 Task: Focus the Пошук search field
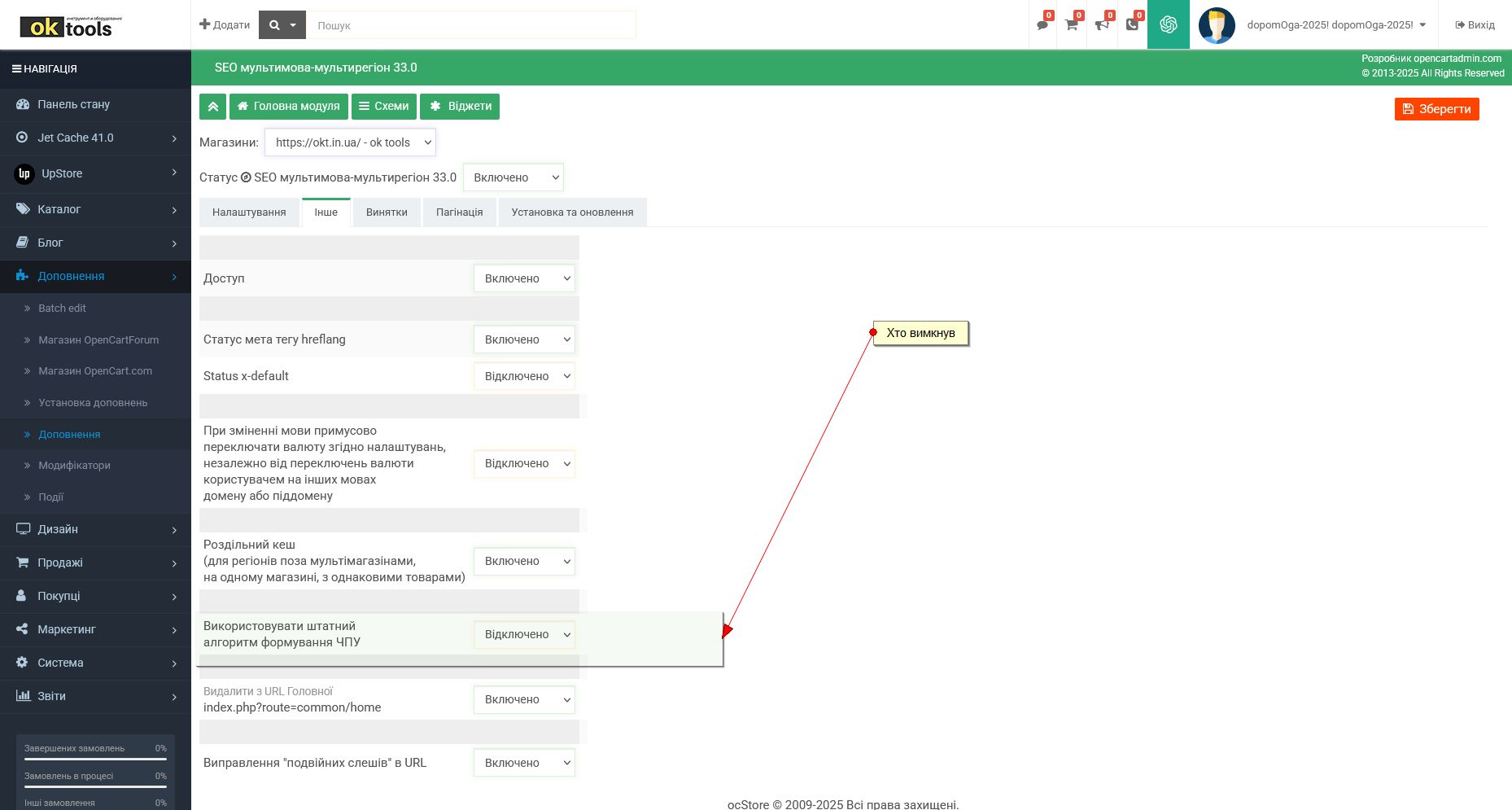pyautogui.click(x=471, y=25)
